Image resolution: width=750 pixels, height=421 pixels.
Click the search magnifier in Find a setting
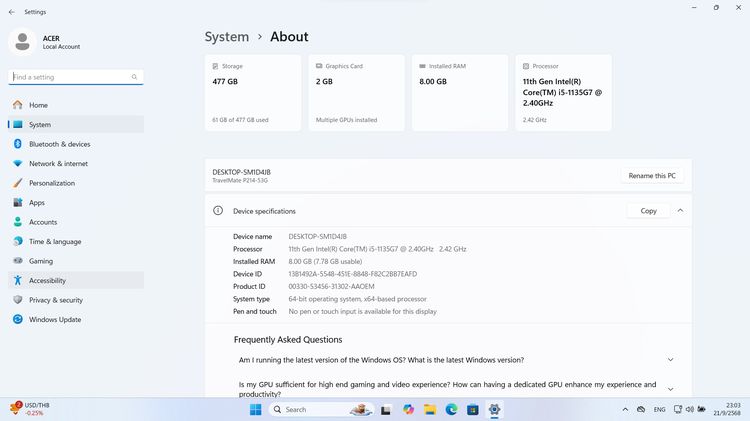click(134, 77)
